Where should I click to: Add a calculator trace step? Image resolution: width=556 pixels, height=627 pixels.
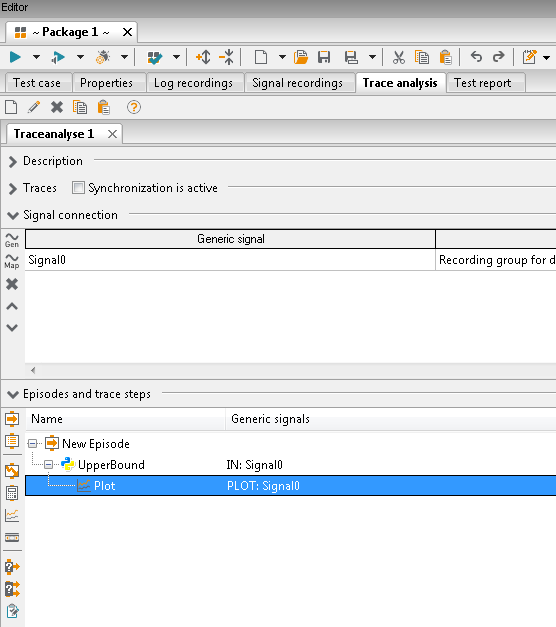coord(12,493)
